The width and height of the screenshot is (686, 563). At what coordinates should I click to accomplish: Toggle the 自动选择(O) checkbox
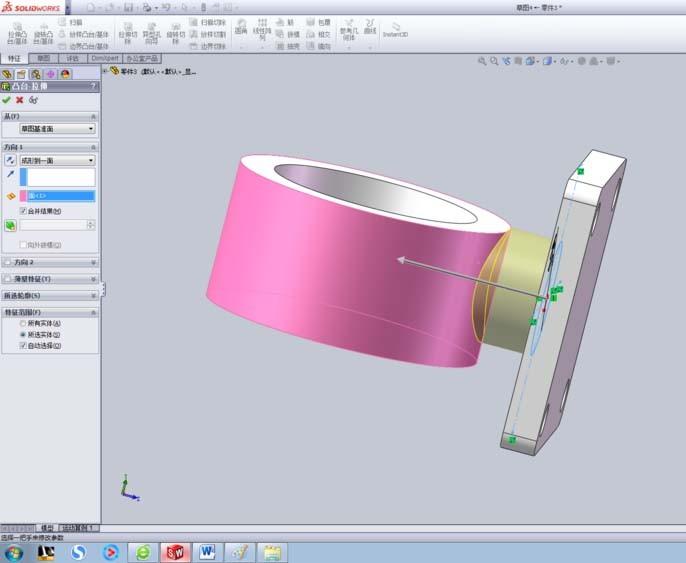click(x=23, y=346)
